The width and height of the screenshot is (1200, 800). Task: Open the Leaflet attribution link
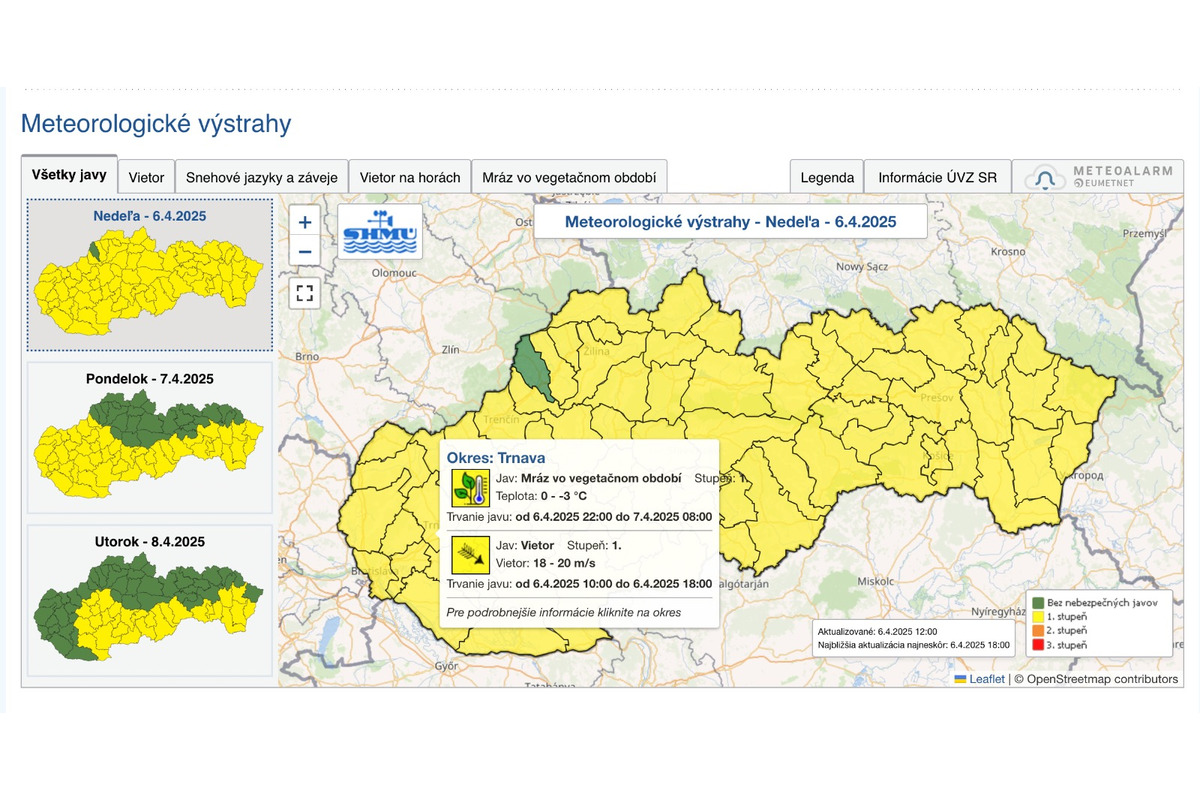[x=987, y=679]
